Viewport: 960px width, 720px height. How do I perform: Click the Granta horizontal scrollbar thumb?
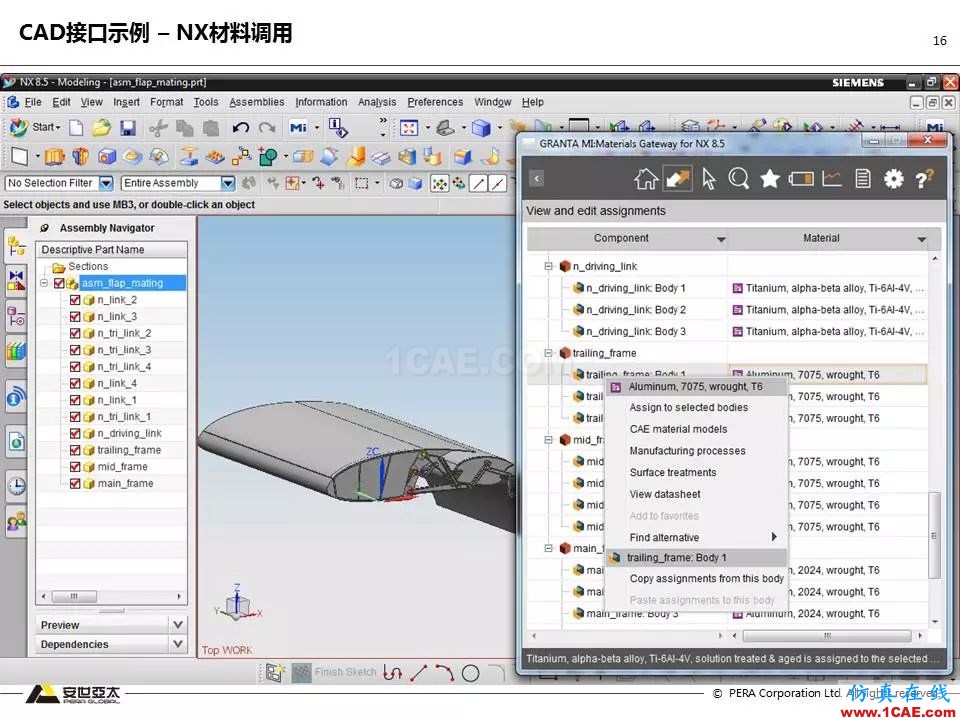click(827, 636)
